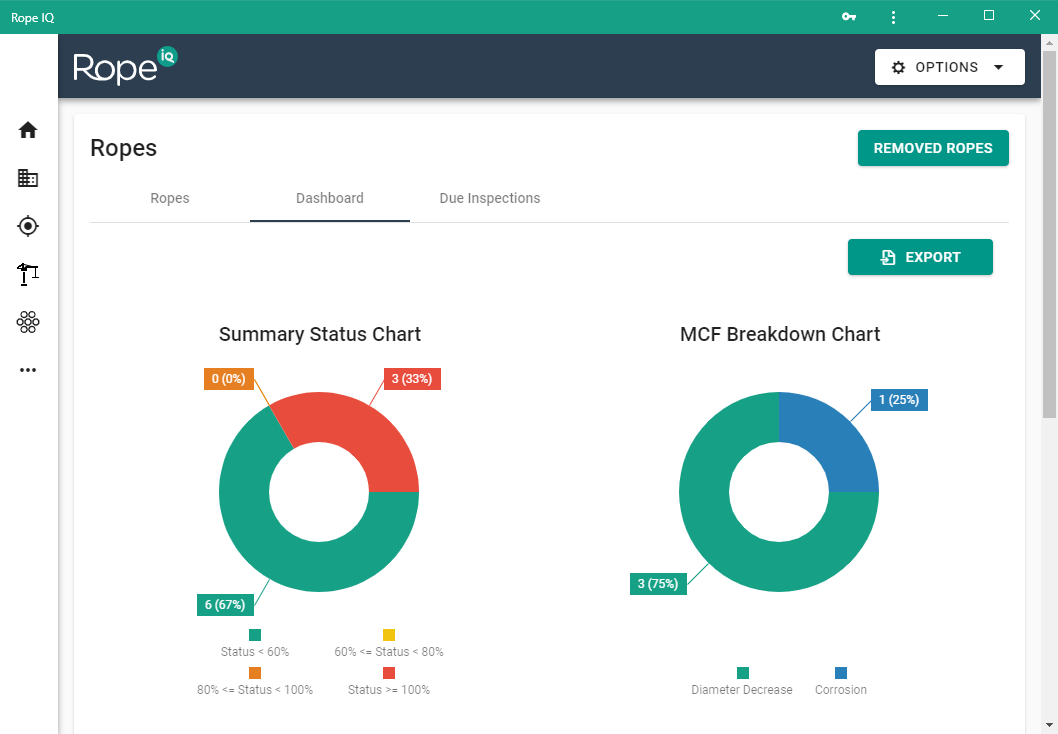Click the vertical scrollbar thumb

1049,234
